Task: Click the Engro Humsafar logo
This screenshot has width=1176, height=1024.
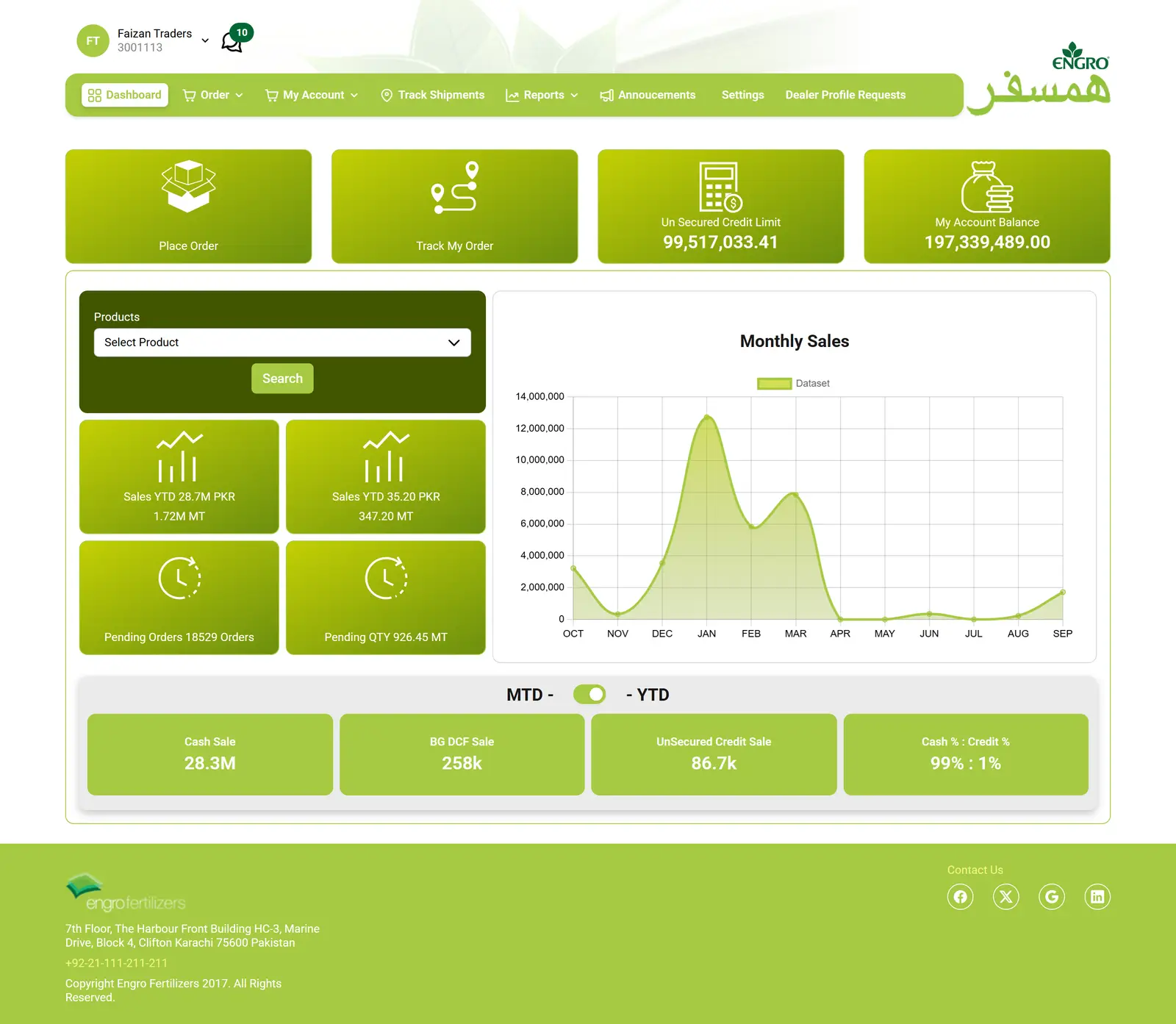Action: pyautogui.click(x=1039, y=79)
